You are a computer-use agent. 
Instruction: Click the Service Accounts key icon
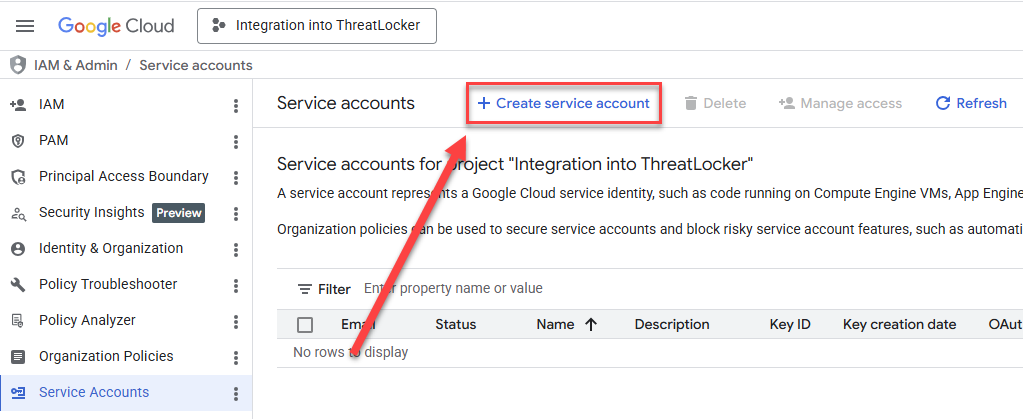point(18,393)
